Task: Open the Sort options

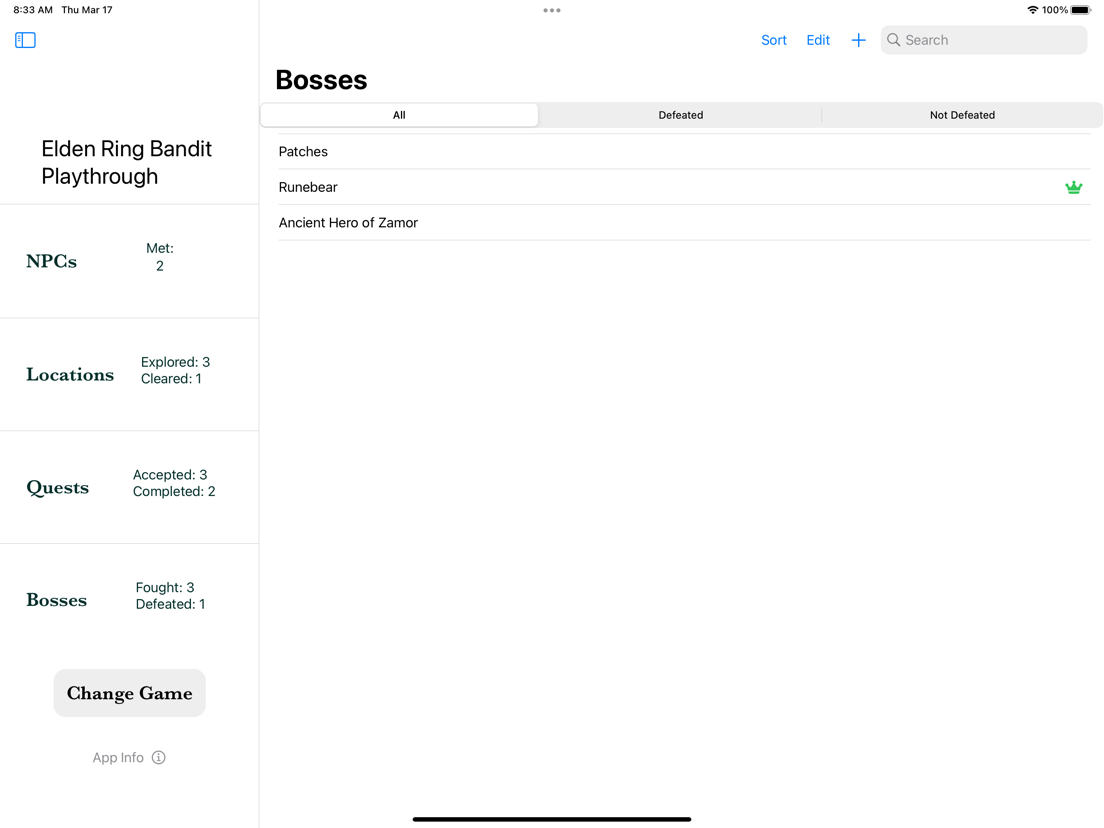Action: tap(774, 40)
